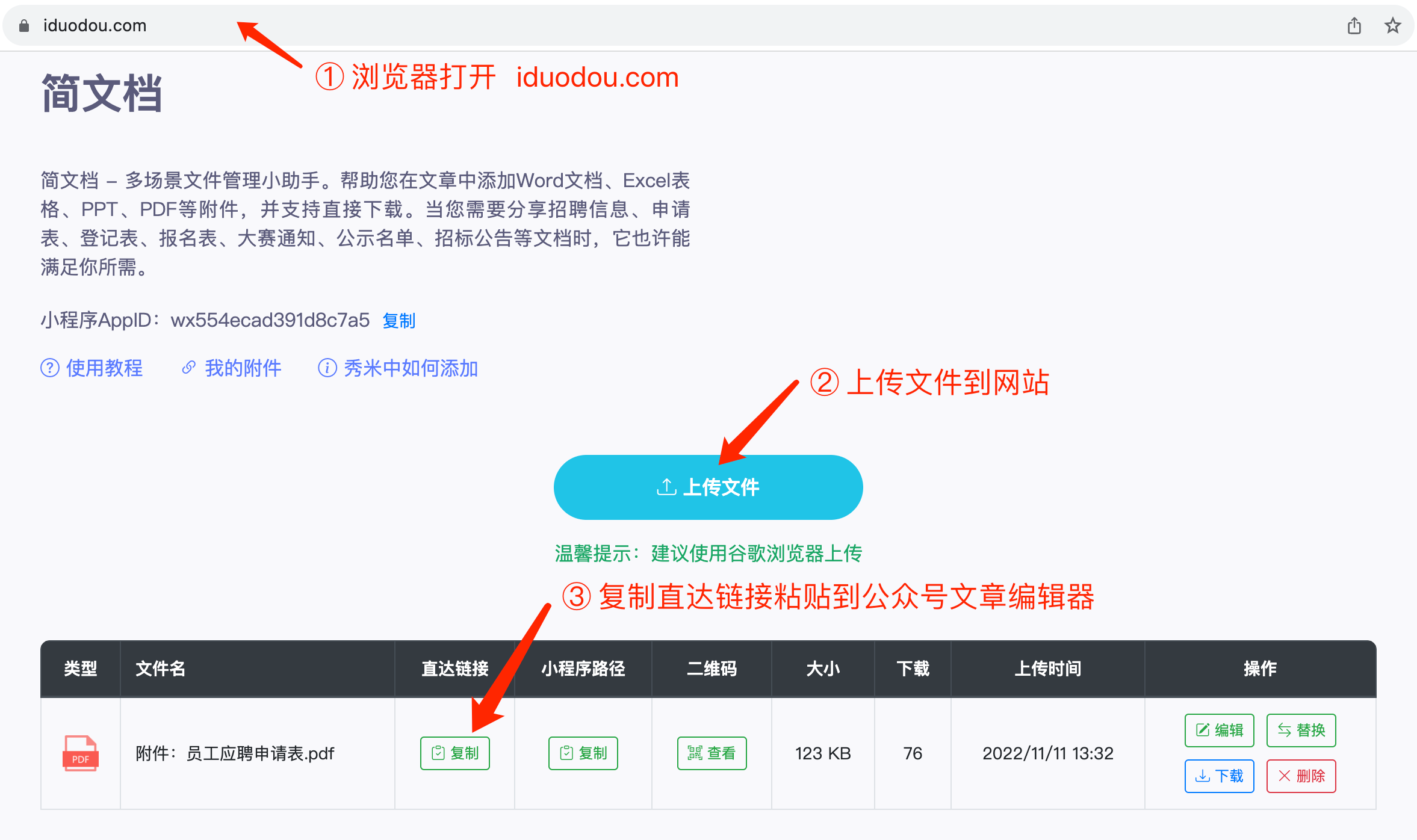Click the 类型 column header
This screenshot has height=840, width=1417.
(x=81, y=669)
